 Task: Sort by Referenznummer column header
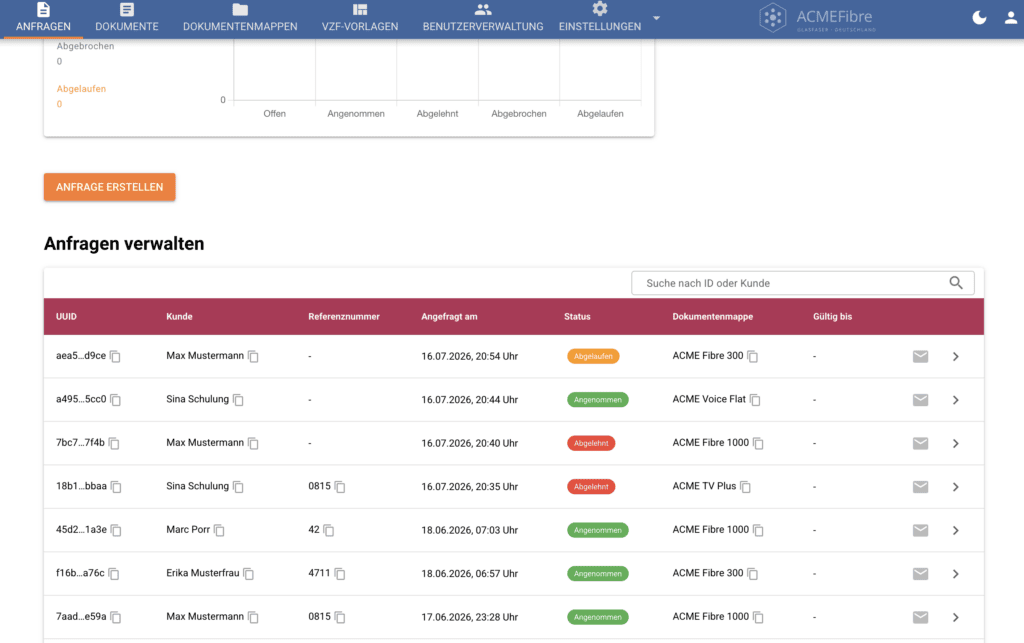tap(344, 317)
